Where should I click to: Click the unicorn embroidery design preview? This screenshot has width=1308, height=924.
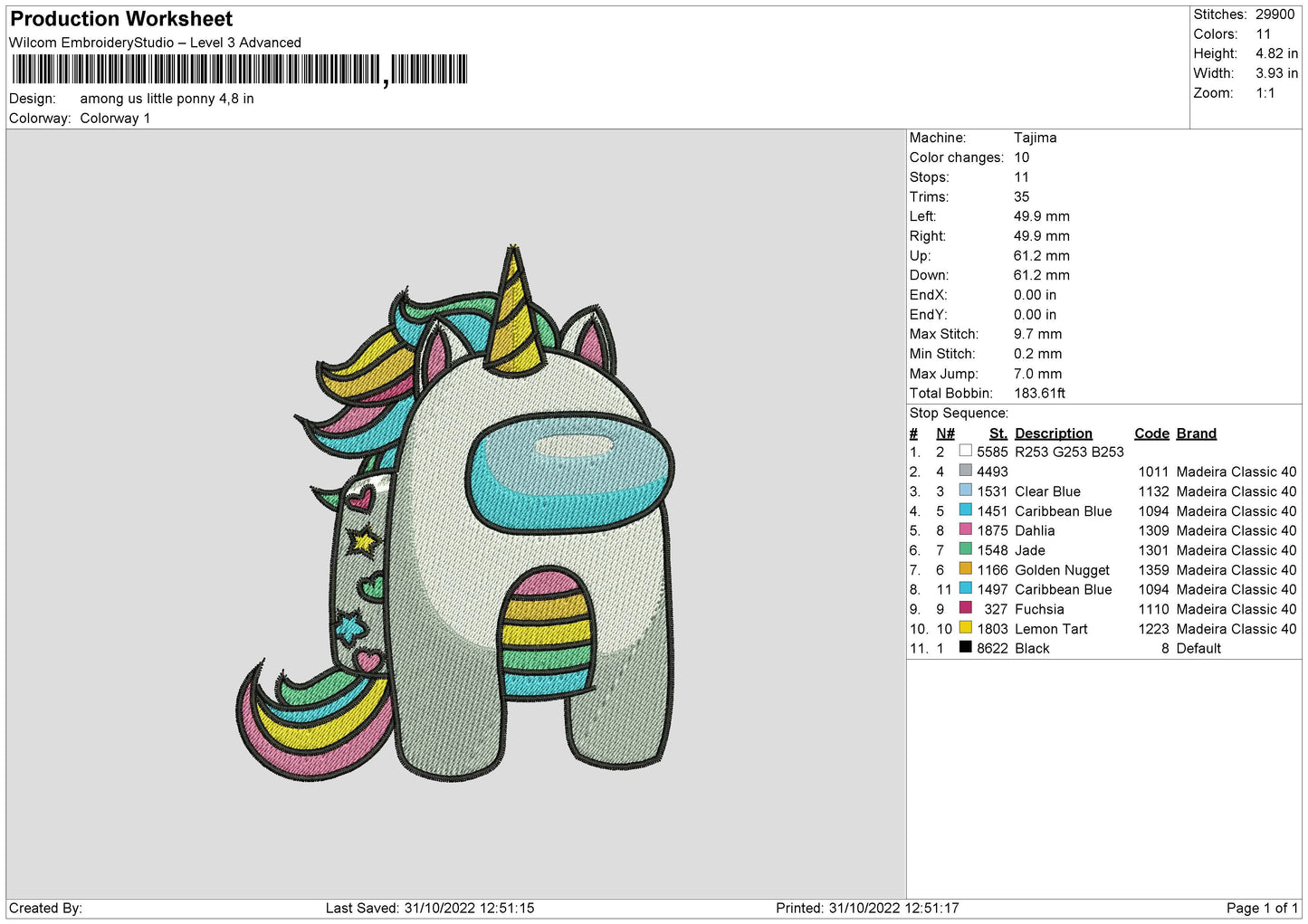point(456,512)
